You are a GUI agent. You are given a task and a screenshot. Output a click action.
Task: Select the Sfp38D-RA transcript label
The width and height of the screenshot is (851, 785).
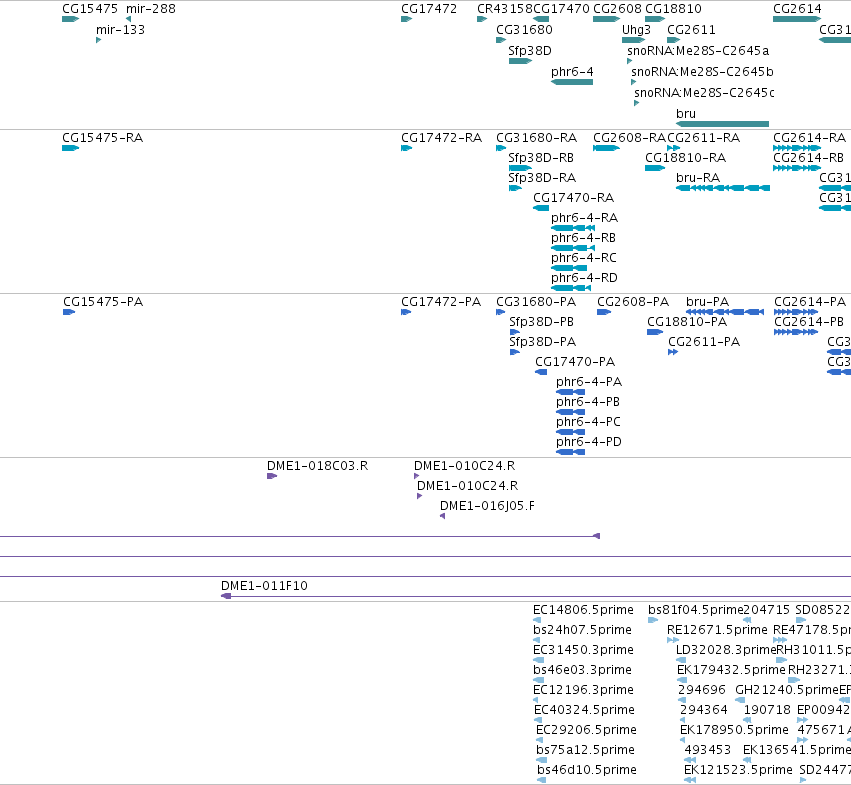[542, 178]
